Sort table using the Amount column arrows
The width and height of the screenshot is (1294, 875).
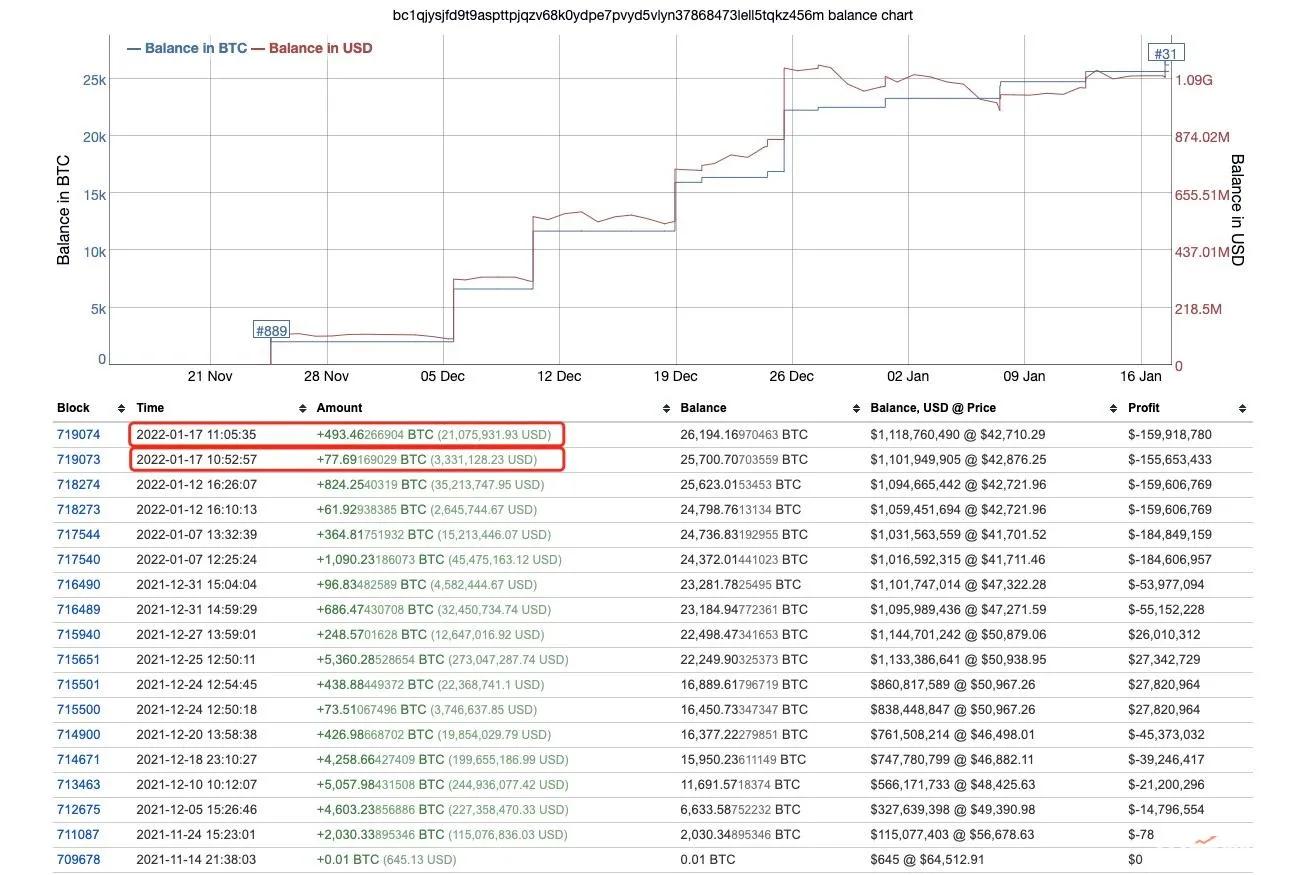coord(666,409)
